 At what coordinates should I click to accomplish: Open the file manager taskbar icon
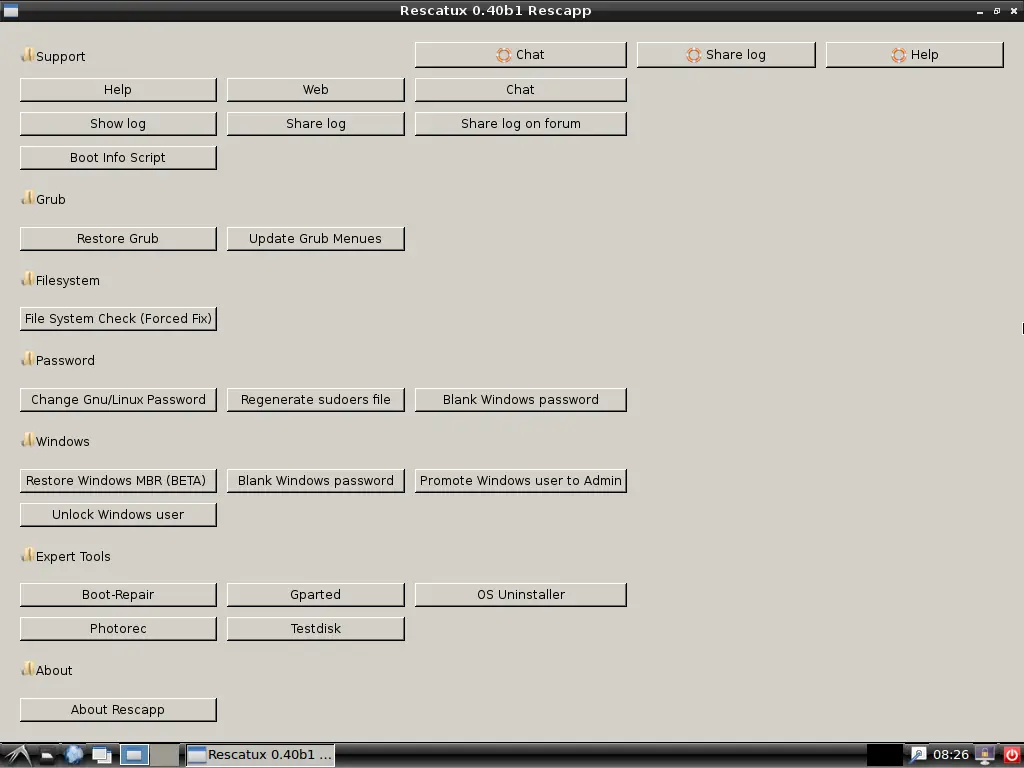click(47, 756)
